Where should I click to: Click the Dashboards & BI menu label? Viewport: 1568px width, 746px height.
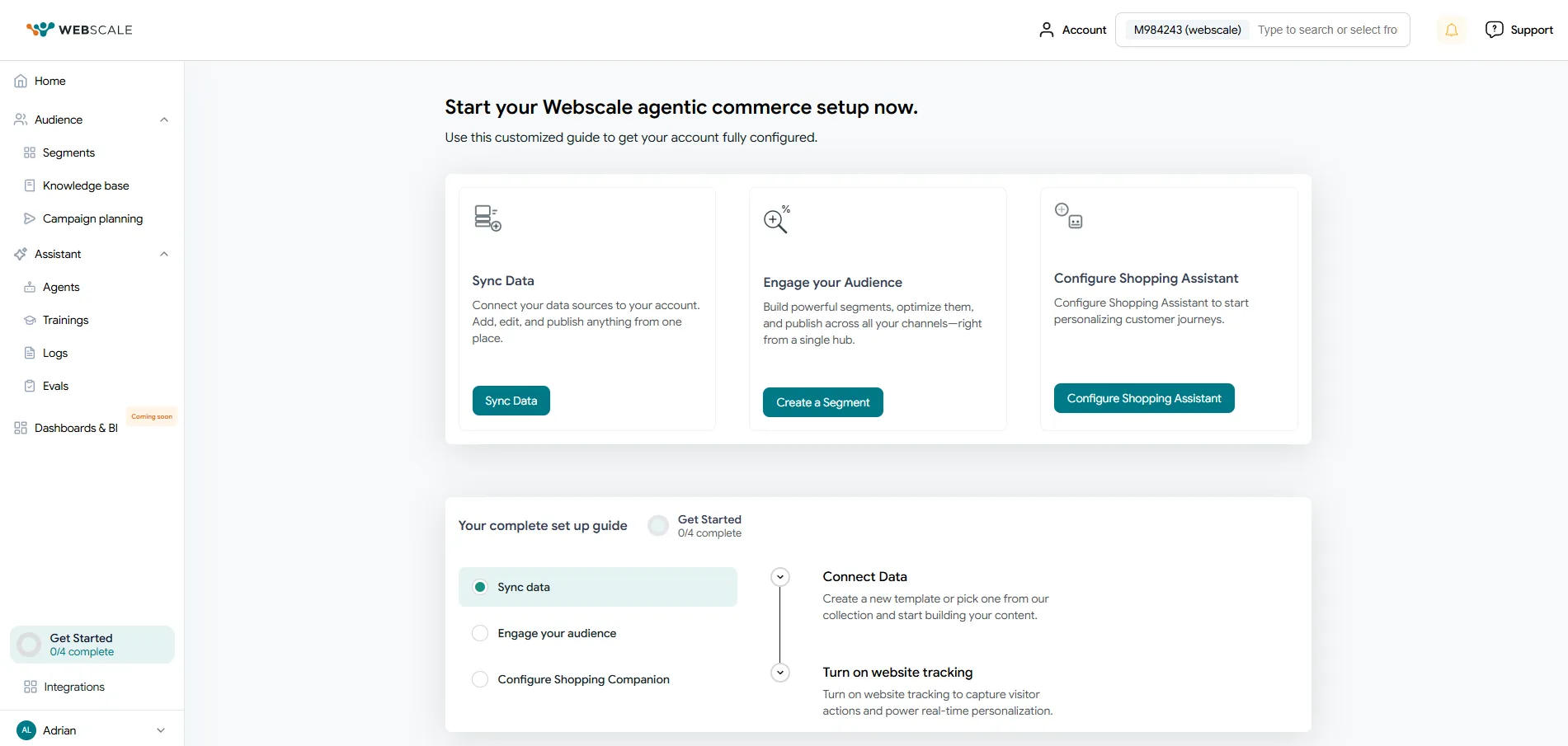[x=76, y=428]
